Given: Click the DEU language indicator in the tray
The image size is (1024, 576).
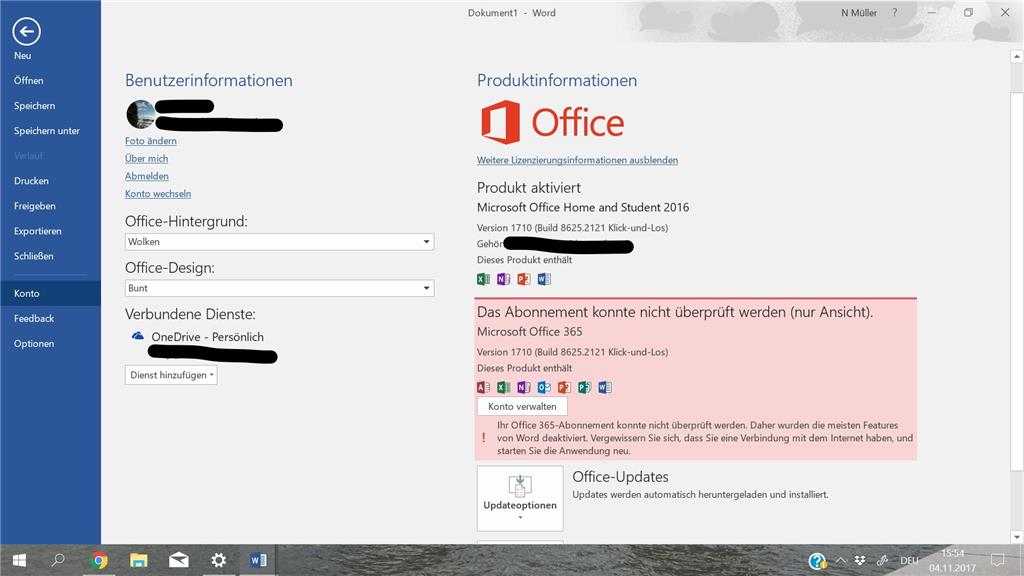Looking at the screenshot, I should (909, 560).
